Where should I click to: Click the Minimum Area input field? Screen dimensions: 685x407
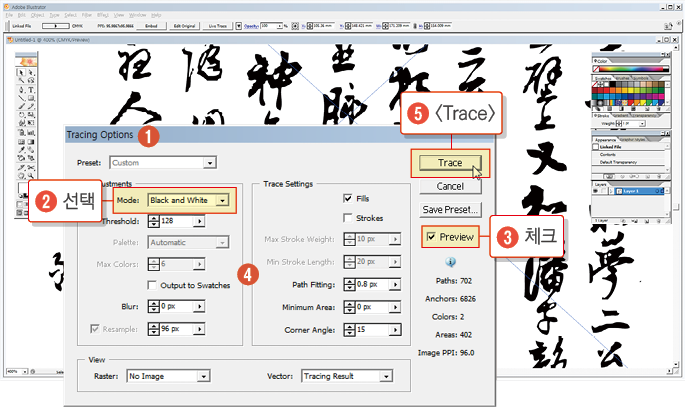(372, 307)
